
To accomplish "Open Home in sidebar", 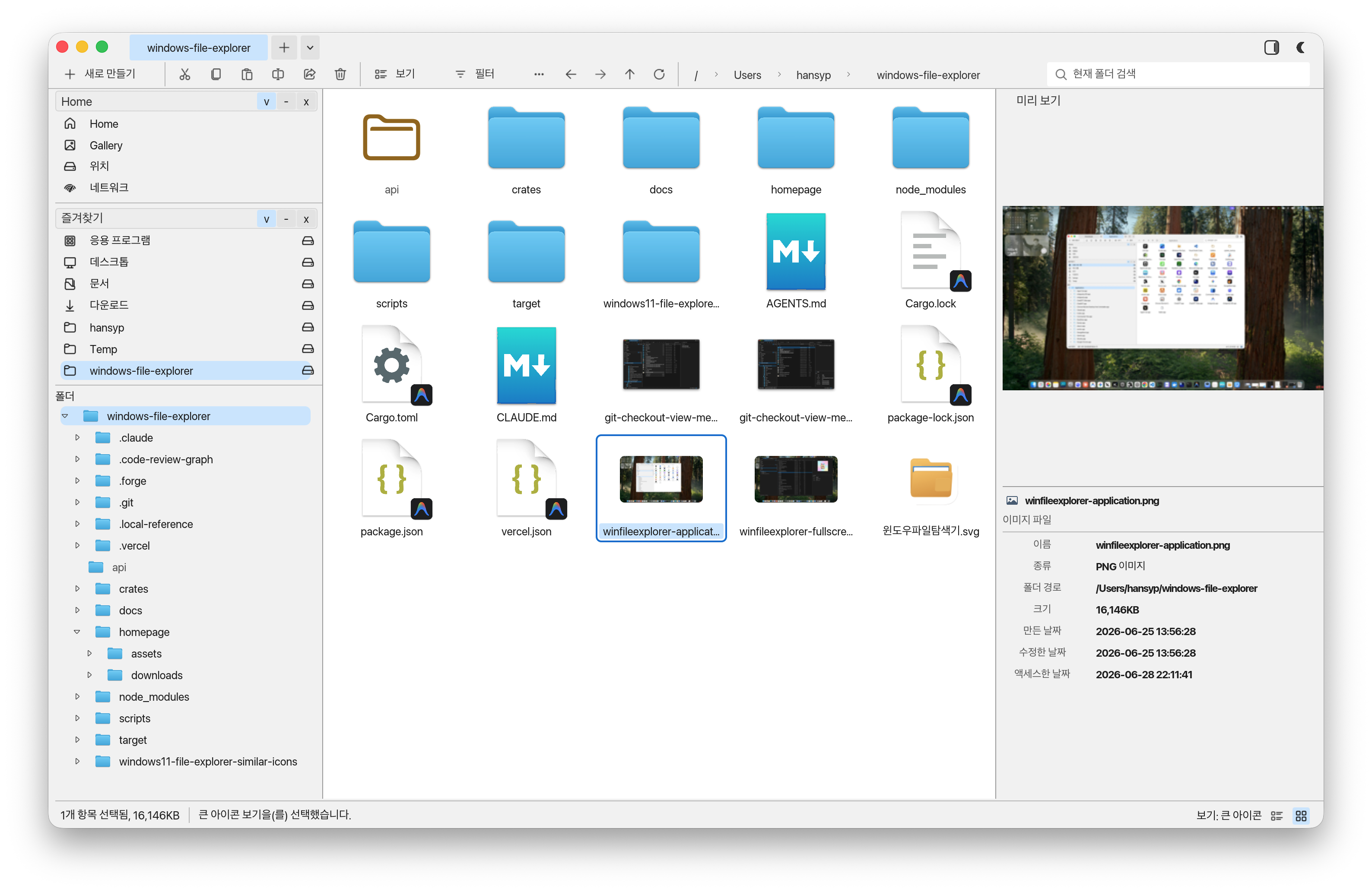I will pos(104,124).
